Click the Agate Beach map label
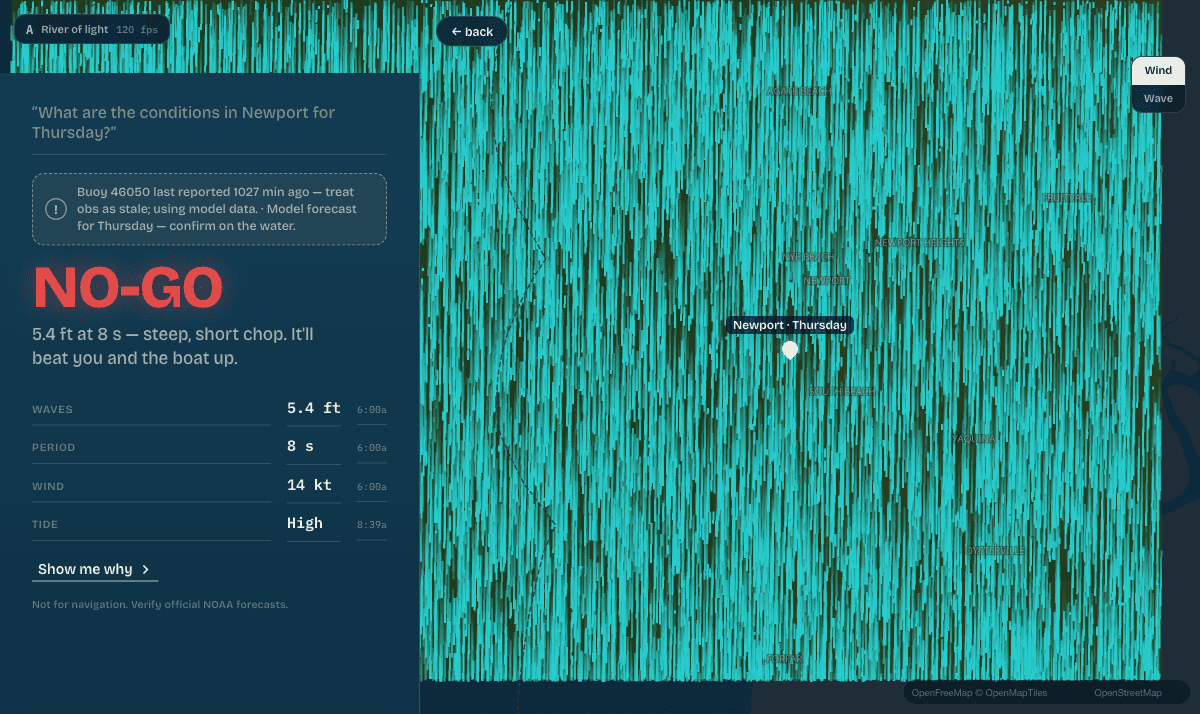Image resolution: width=1200 pixels, height=714 pixels. (x=799, y=91)
